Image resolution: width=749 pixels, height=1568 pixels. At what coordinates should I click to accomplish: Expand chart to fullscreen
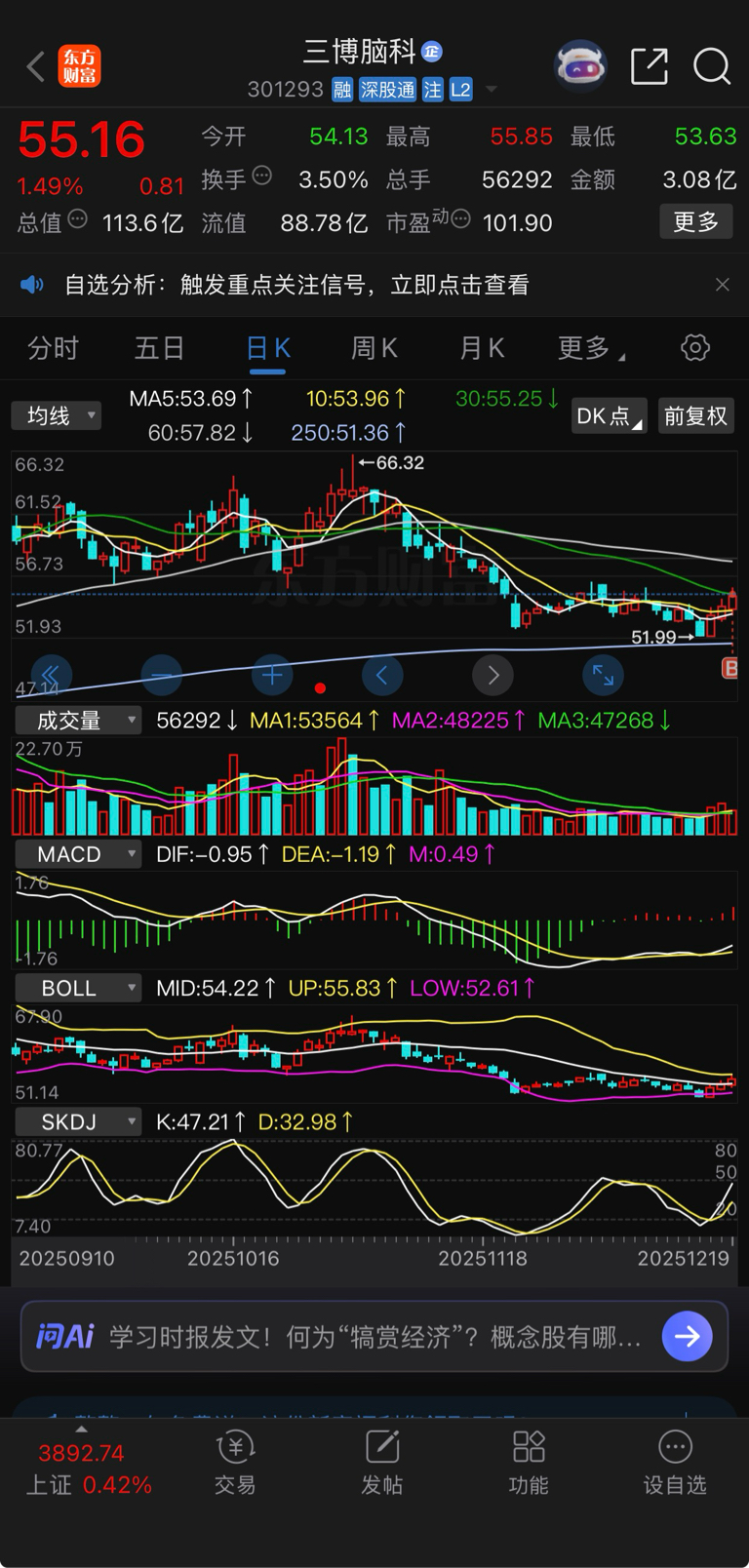[603, 674]
